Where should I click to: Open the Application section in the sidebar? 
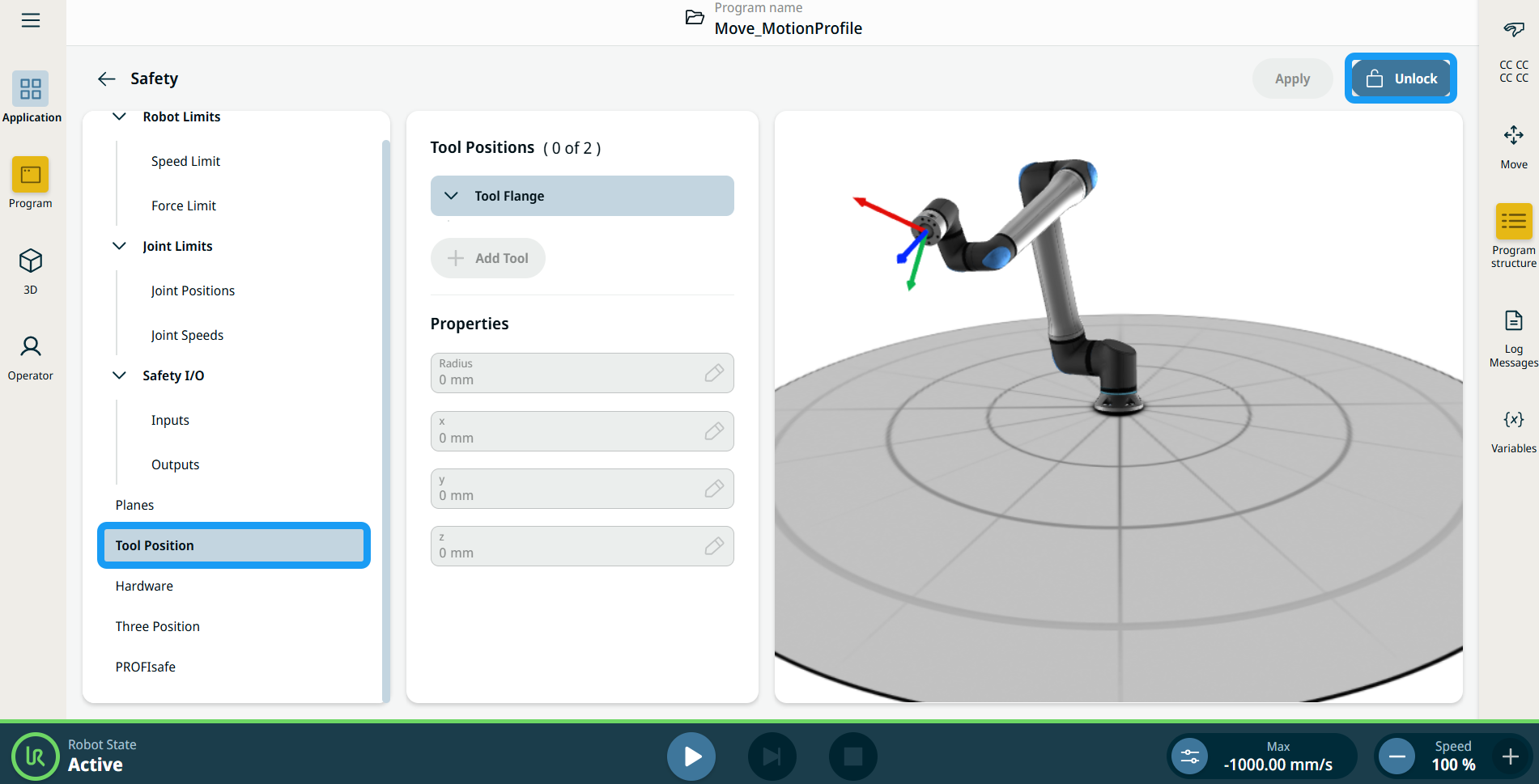[x=31, y=97]
